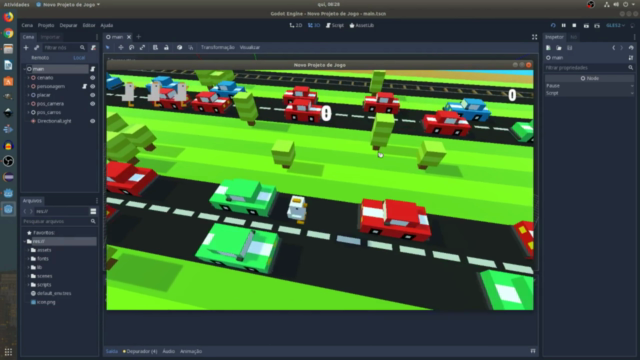Expand the fonts folder

[28, 259]
